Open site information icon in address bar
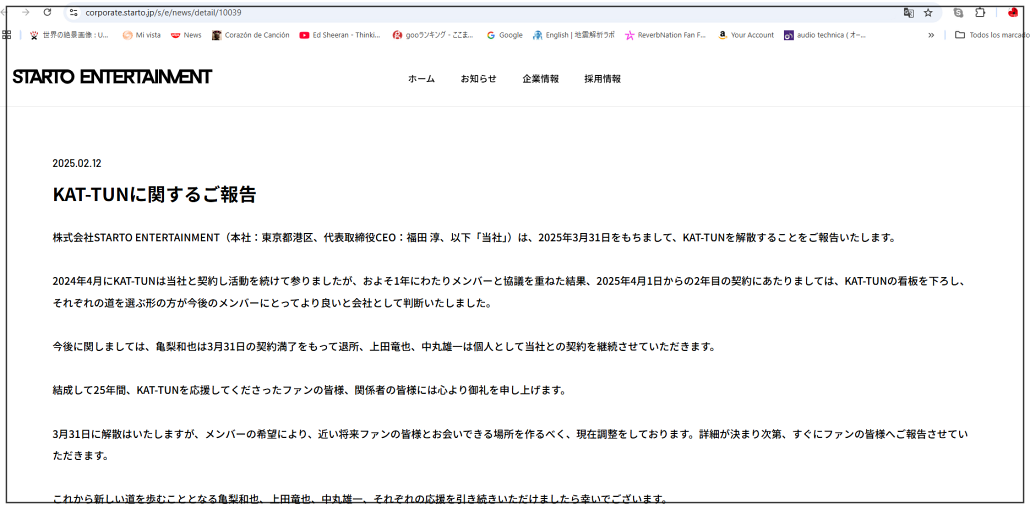This screenshot has width=1030, height=509. 74,12
